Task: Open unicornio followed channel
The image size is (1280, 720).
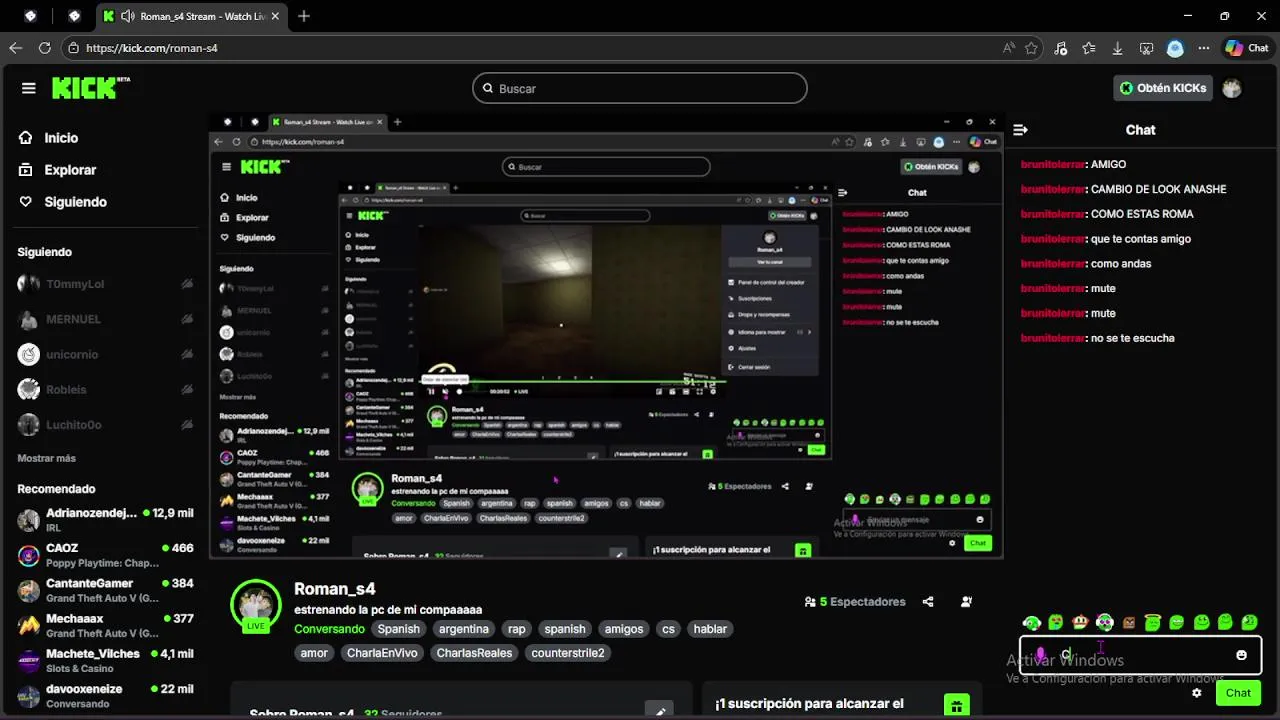Action: click(105, 354)
